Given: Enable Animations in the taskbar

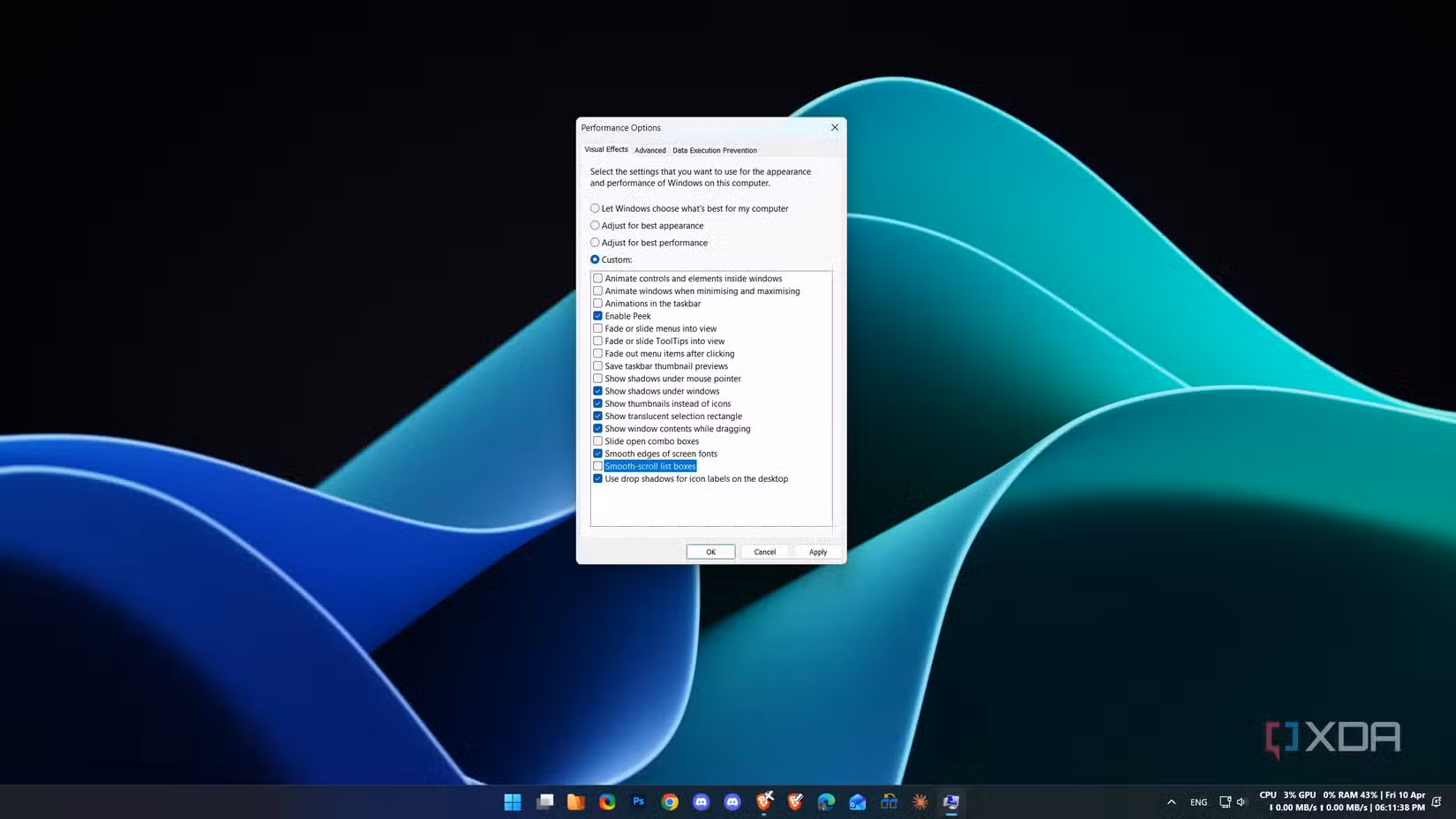Looking at the screenshot, I should pos(597,304).
